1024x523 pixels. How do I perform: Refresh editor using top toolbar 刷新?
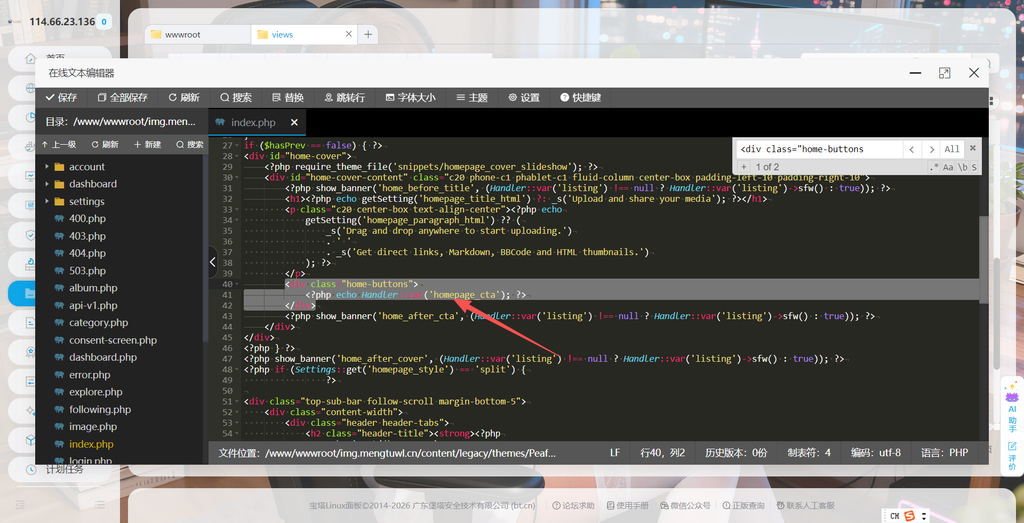point(184,98)
